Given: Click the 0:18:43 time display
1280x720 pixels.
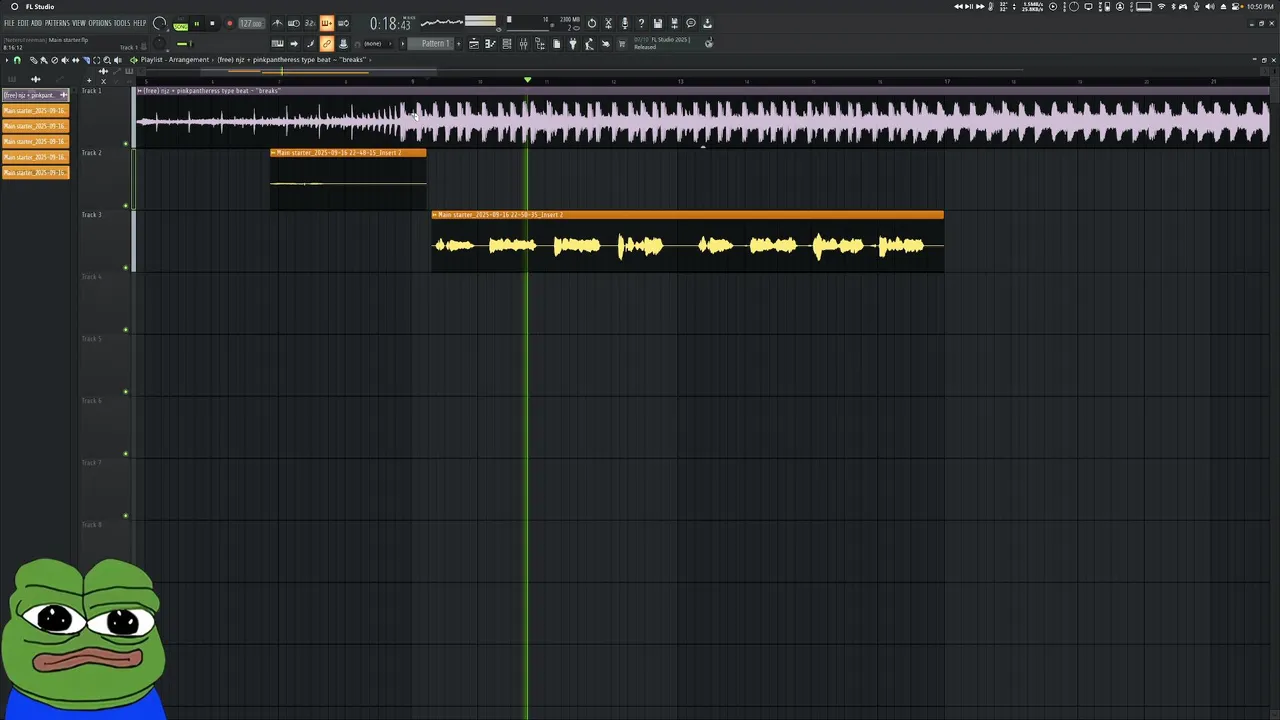Looking at the screenshot, I should tap(390, 23).
